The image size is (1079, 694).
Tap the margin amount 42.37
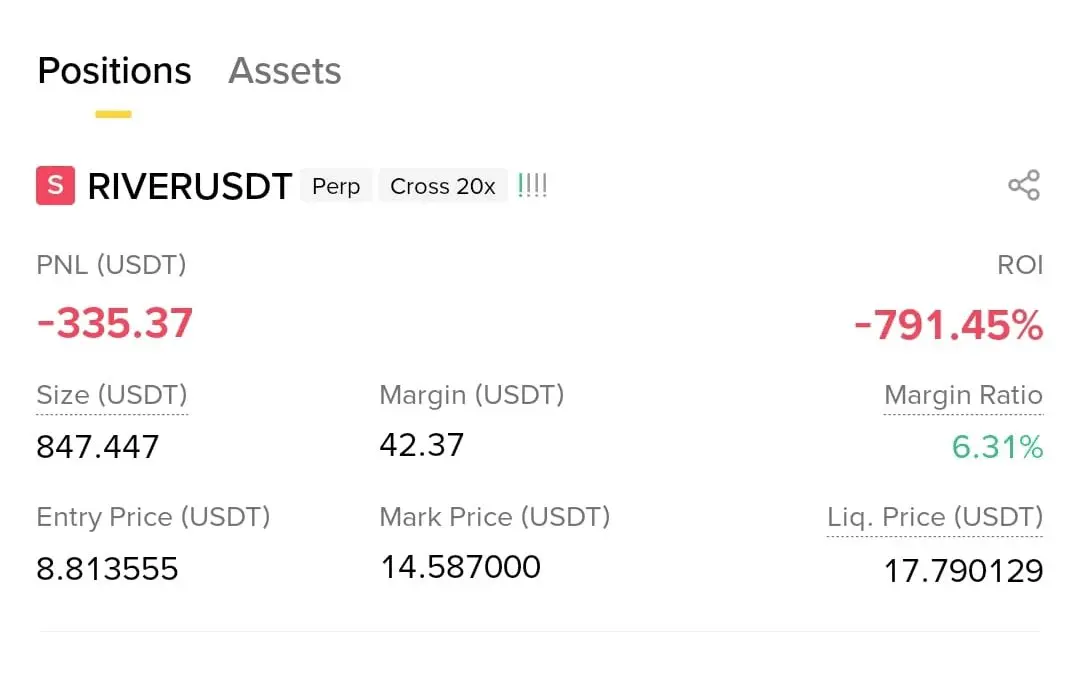click(422, 445)
